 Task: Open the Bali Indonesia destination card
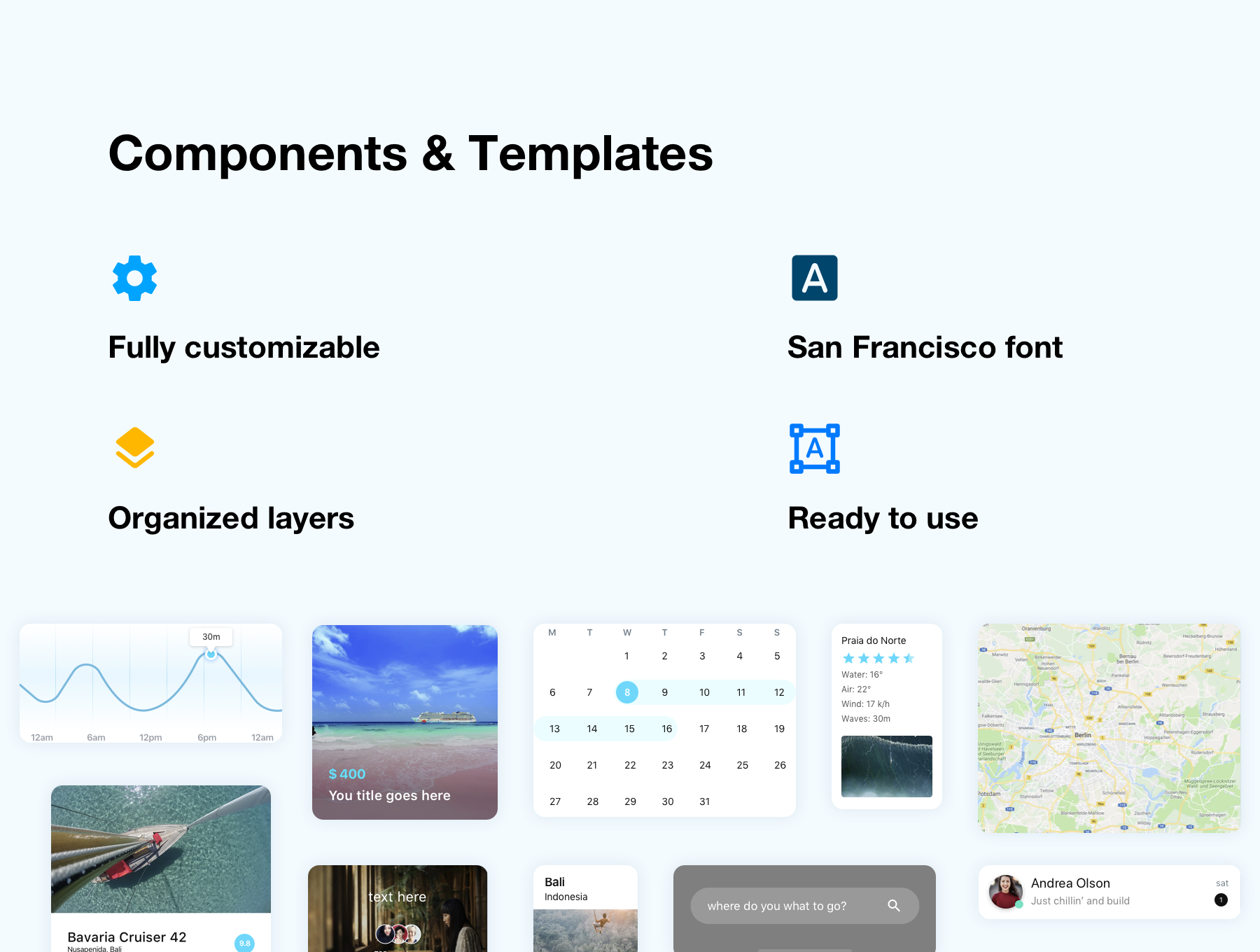click(x=585, y=908)
